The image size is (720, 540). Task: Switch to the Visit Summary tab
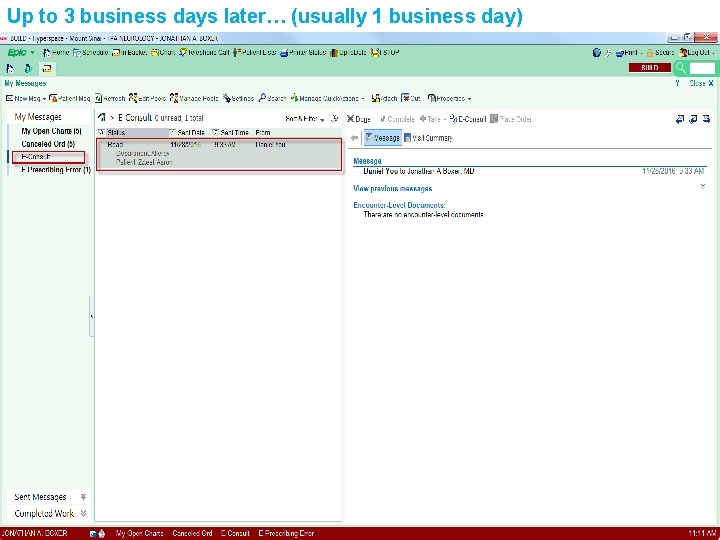[428, 138]
